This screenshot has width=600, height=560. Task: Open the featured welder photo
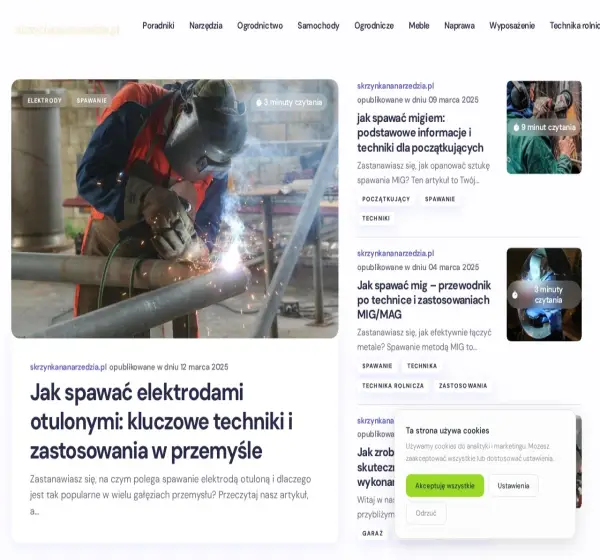(x=175, y=209)
